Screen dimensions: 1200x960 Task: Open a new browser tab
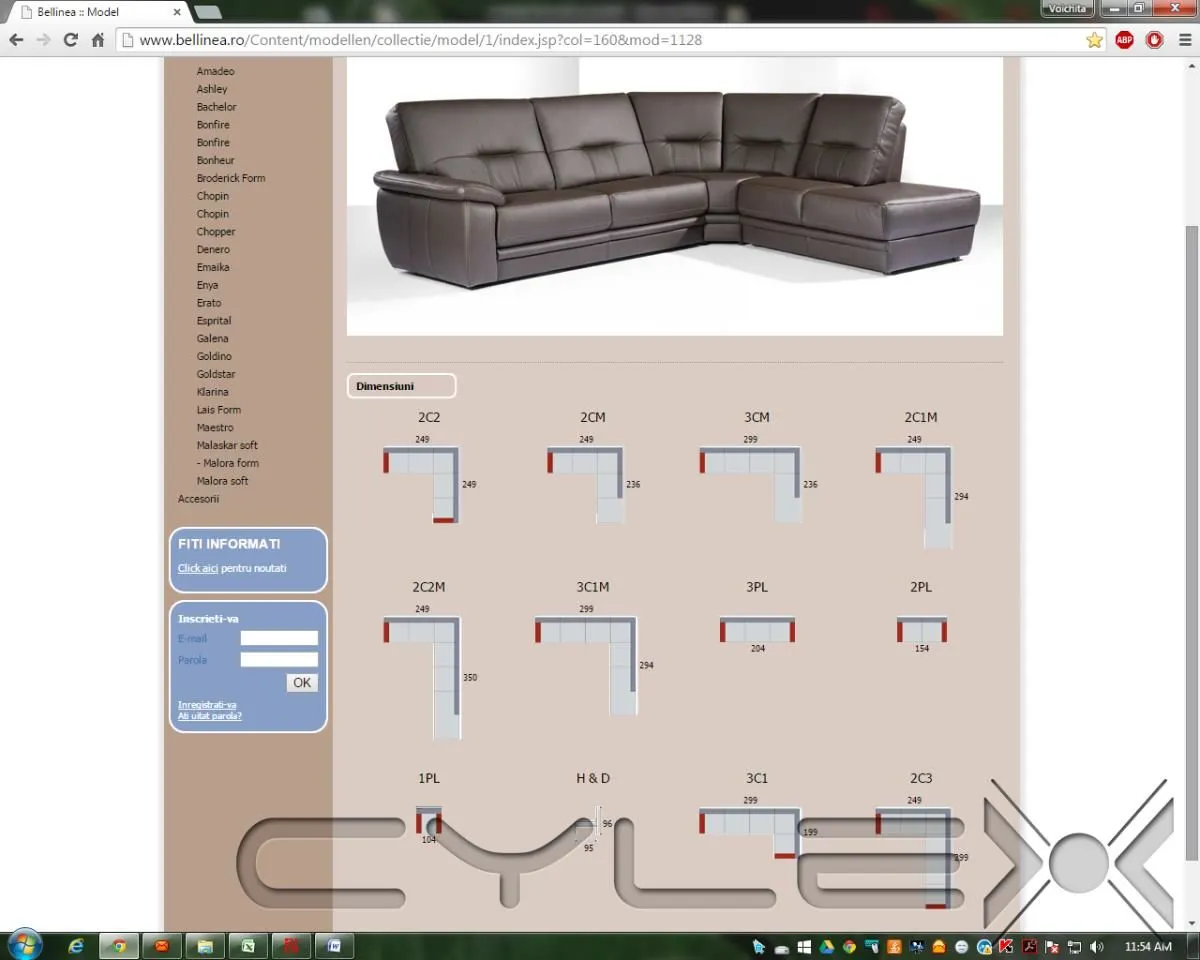[207, 12]
